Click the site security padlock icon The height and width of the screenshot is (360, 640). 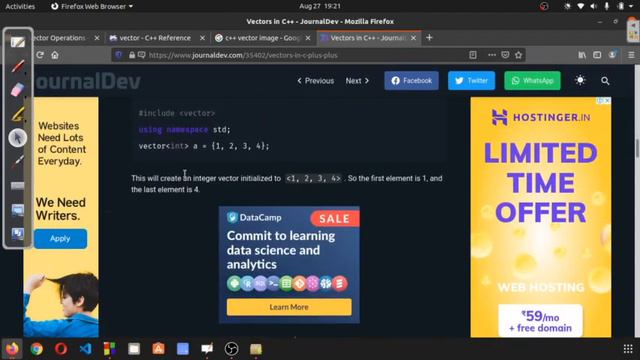(132, 55)
